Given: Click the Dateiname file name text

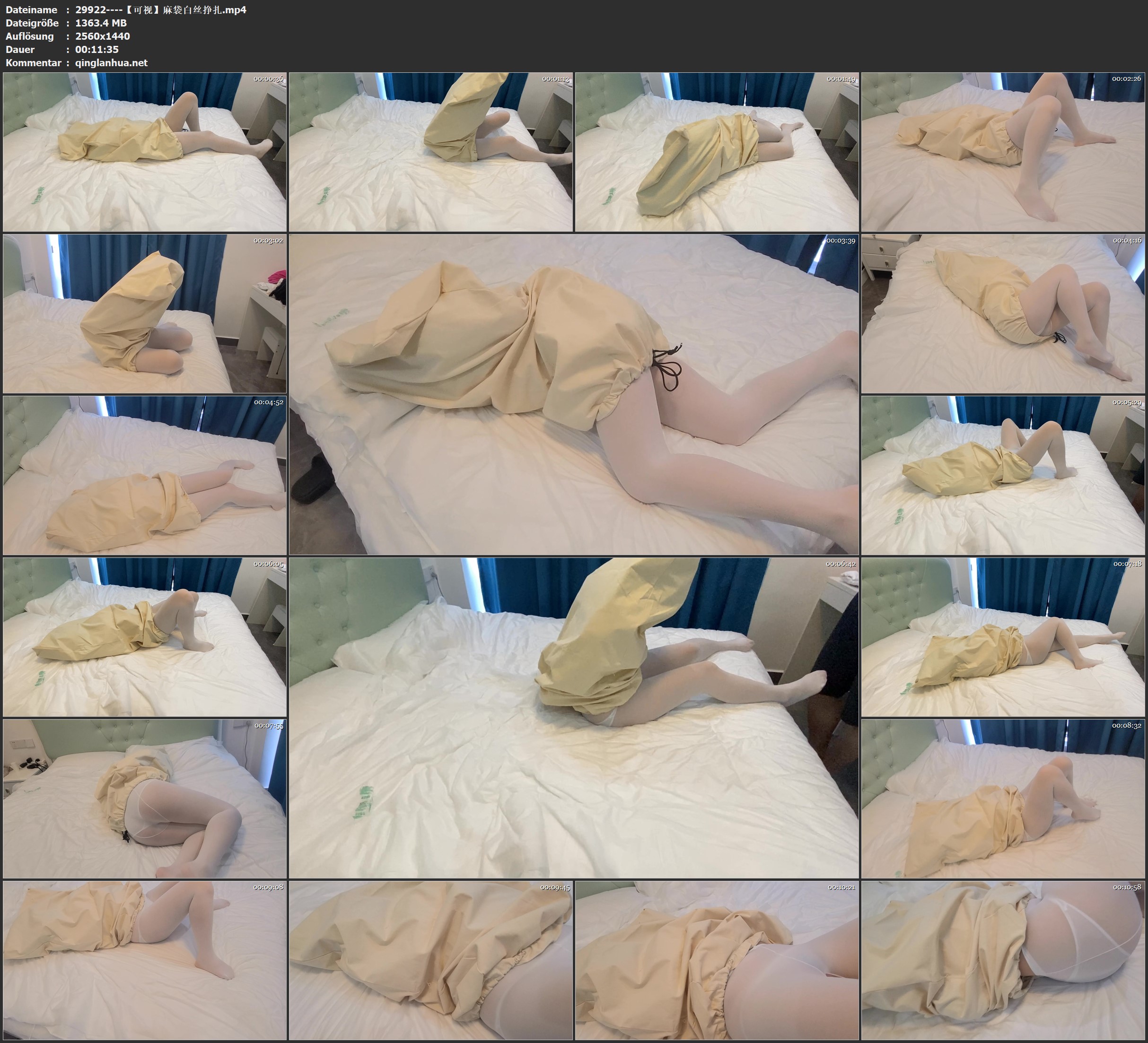Looking at the screenshot, I should click(160, 9).
